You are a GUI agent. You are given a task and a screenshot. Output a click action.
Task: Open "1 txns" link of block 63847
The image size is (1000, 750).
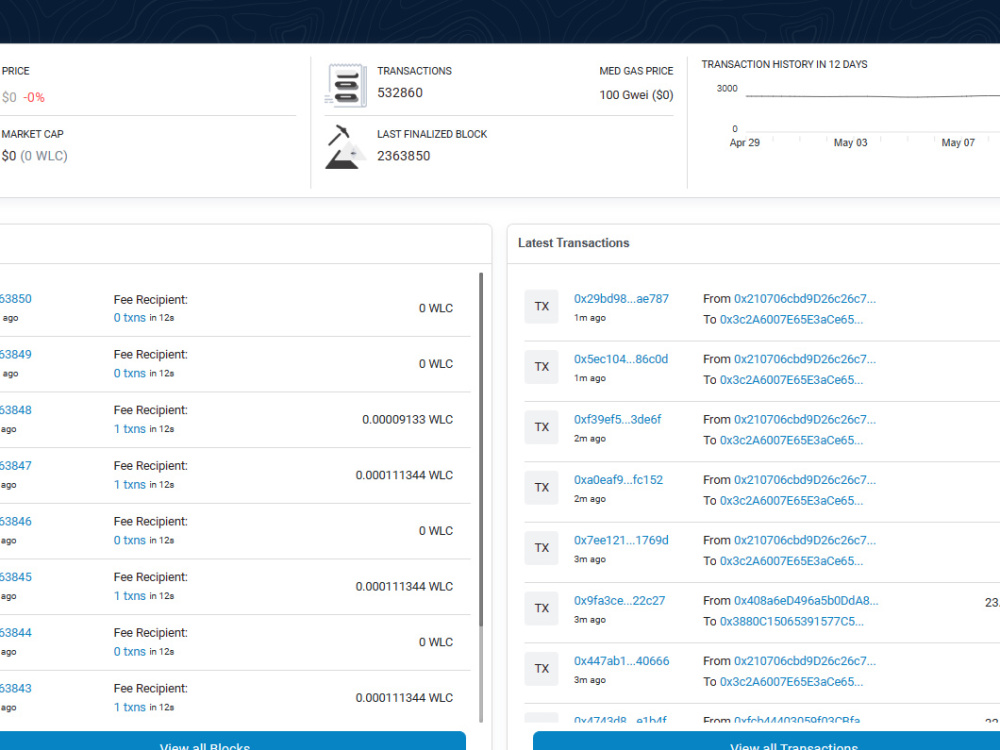129,485
